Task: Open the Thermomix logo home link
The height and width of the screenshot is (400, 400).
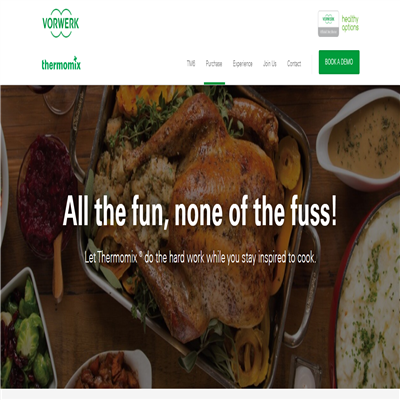Action: pos(61,63)
